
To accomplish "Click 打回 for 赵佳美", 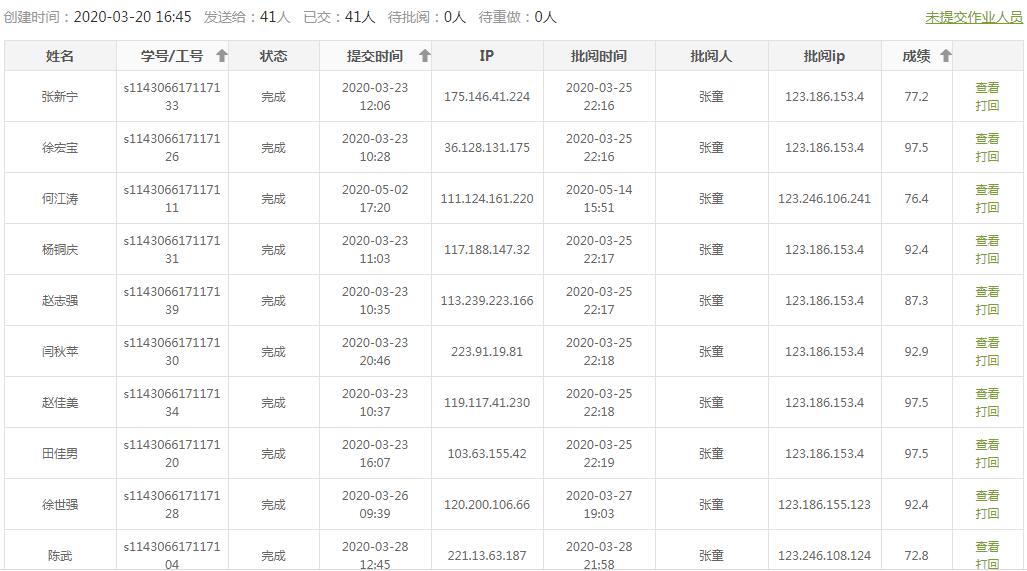I will coord(987,412).
